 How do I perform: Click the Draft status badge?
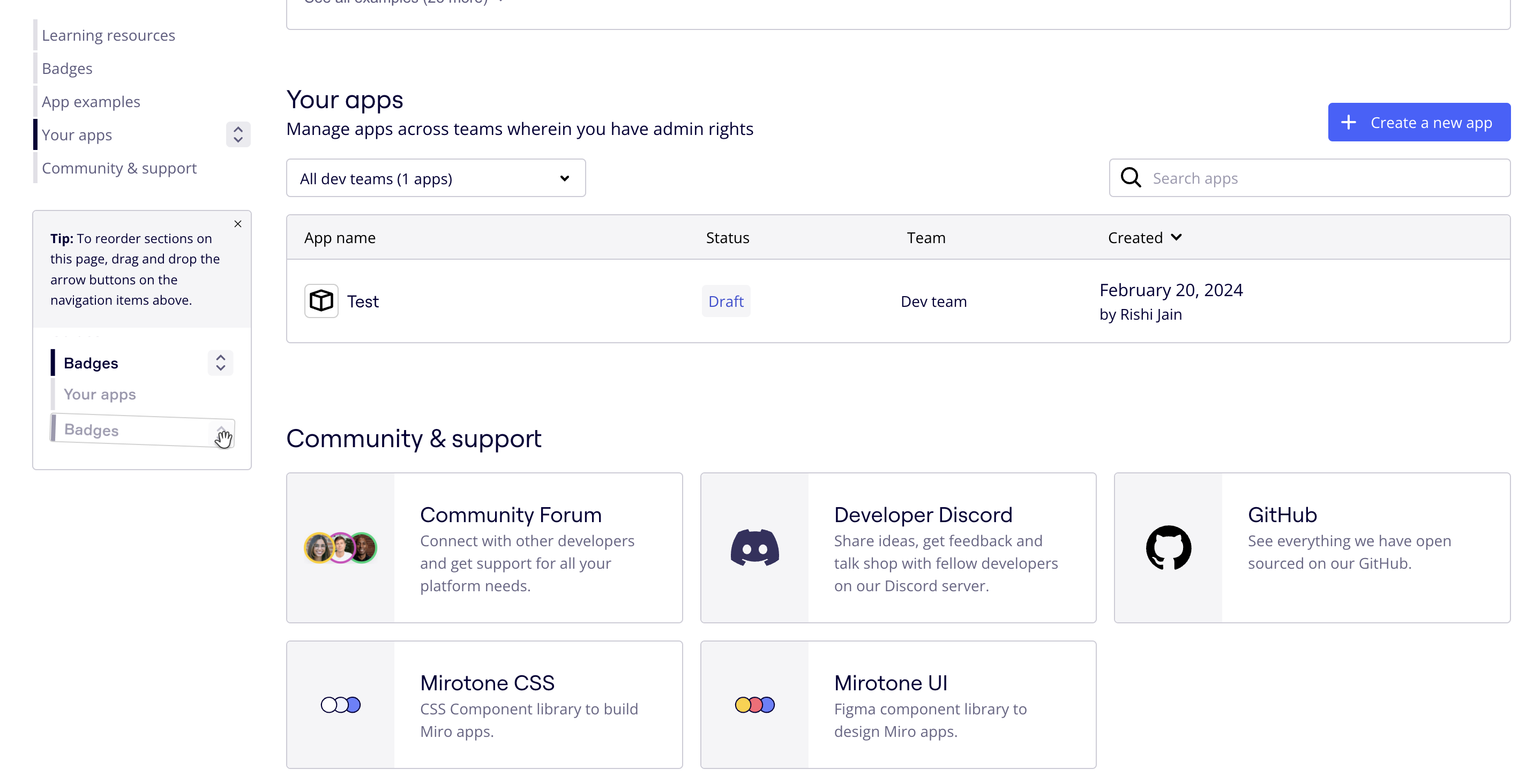[x=725, y=301]
